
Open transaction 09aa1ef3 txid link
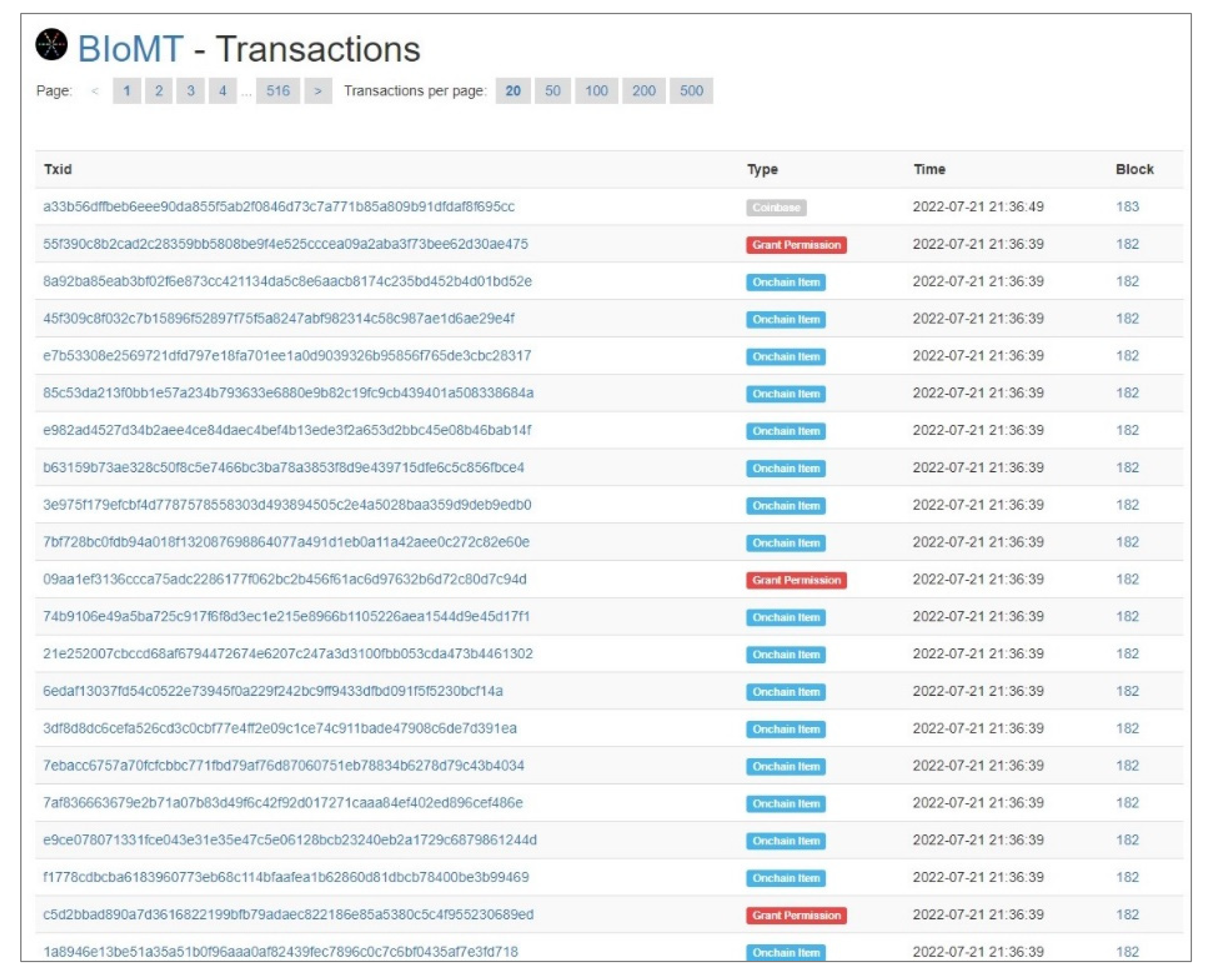click(x=285, y=579)
